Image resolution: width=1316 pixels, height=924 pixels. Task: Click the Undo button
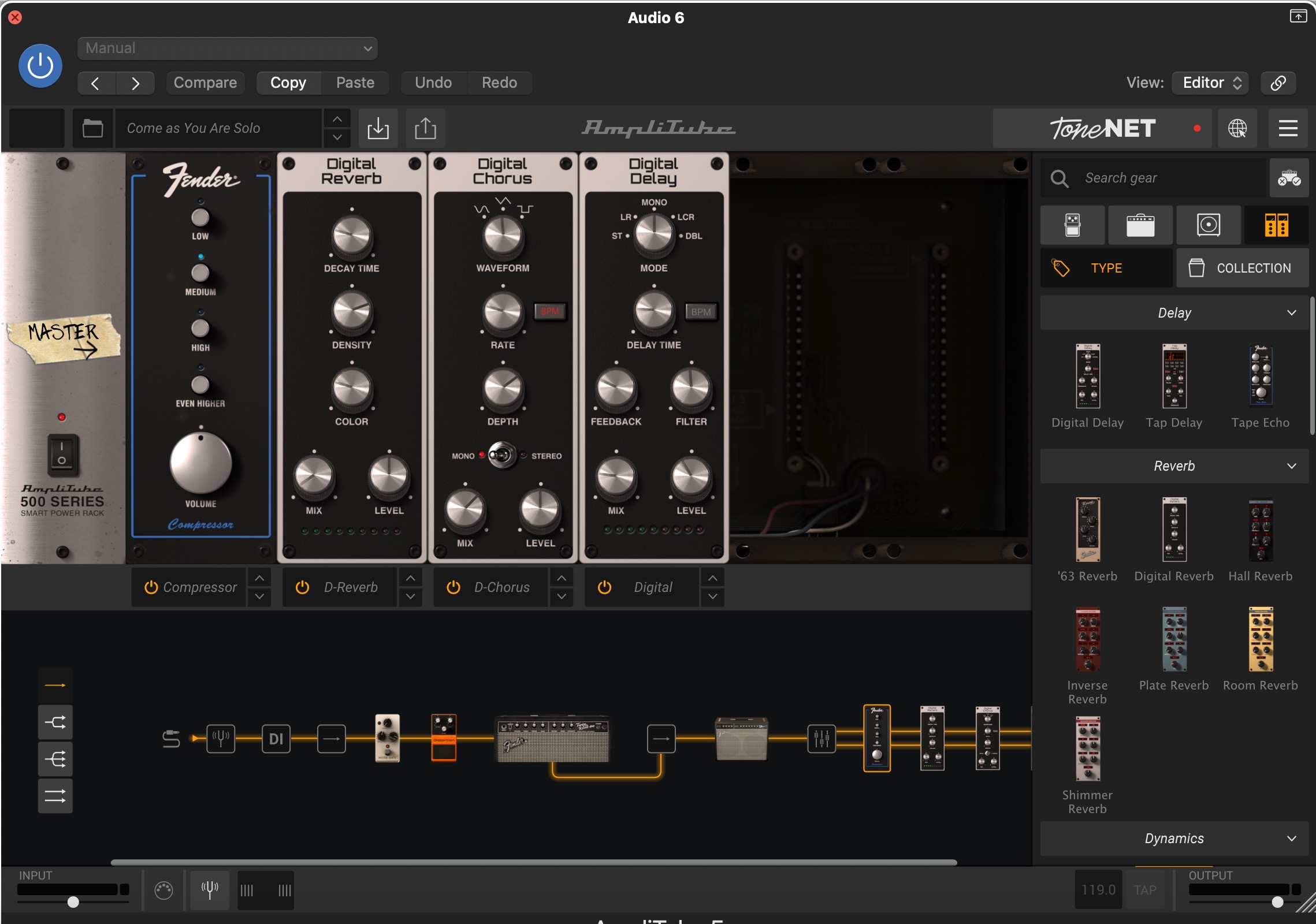click(x=433, y=83)
